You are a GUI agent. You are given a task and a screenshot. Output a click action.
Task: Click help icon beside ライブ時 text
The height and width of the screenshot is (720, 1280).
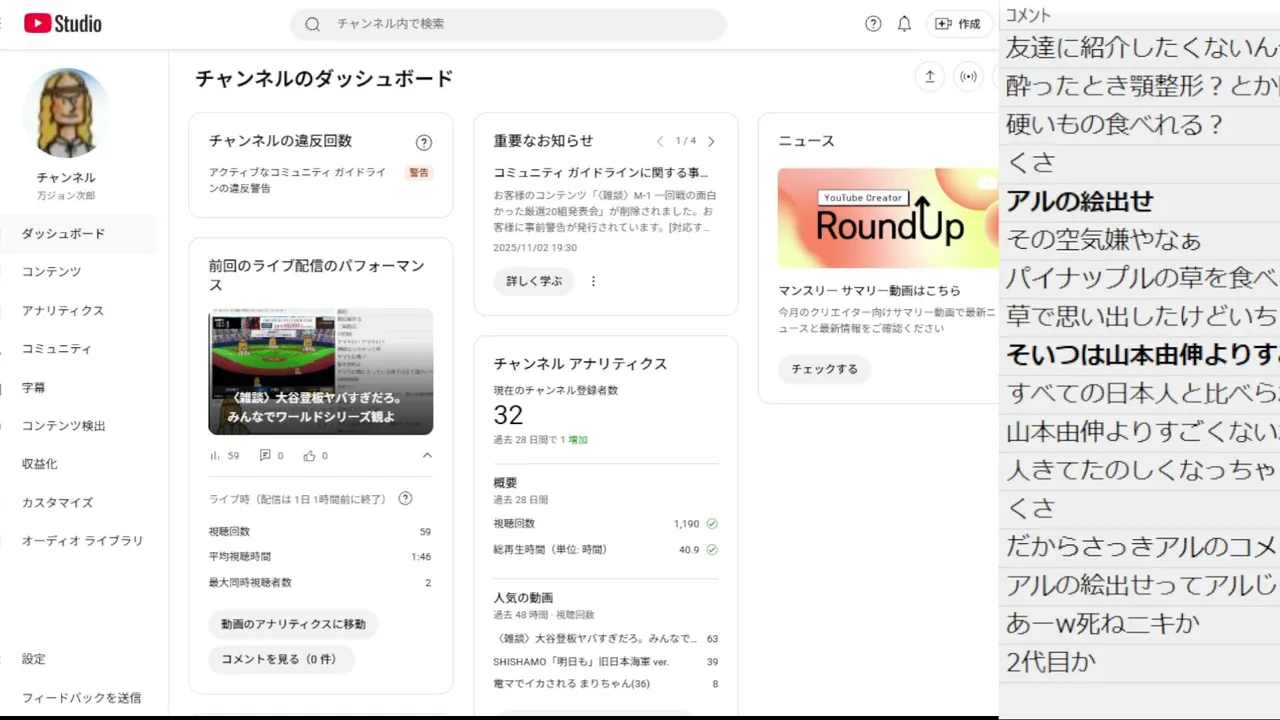point(405,498)
